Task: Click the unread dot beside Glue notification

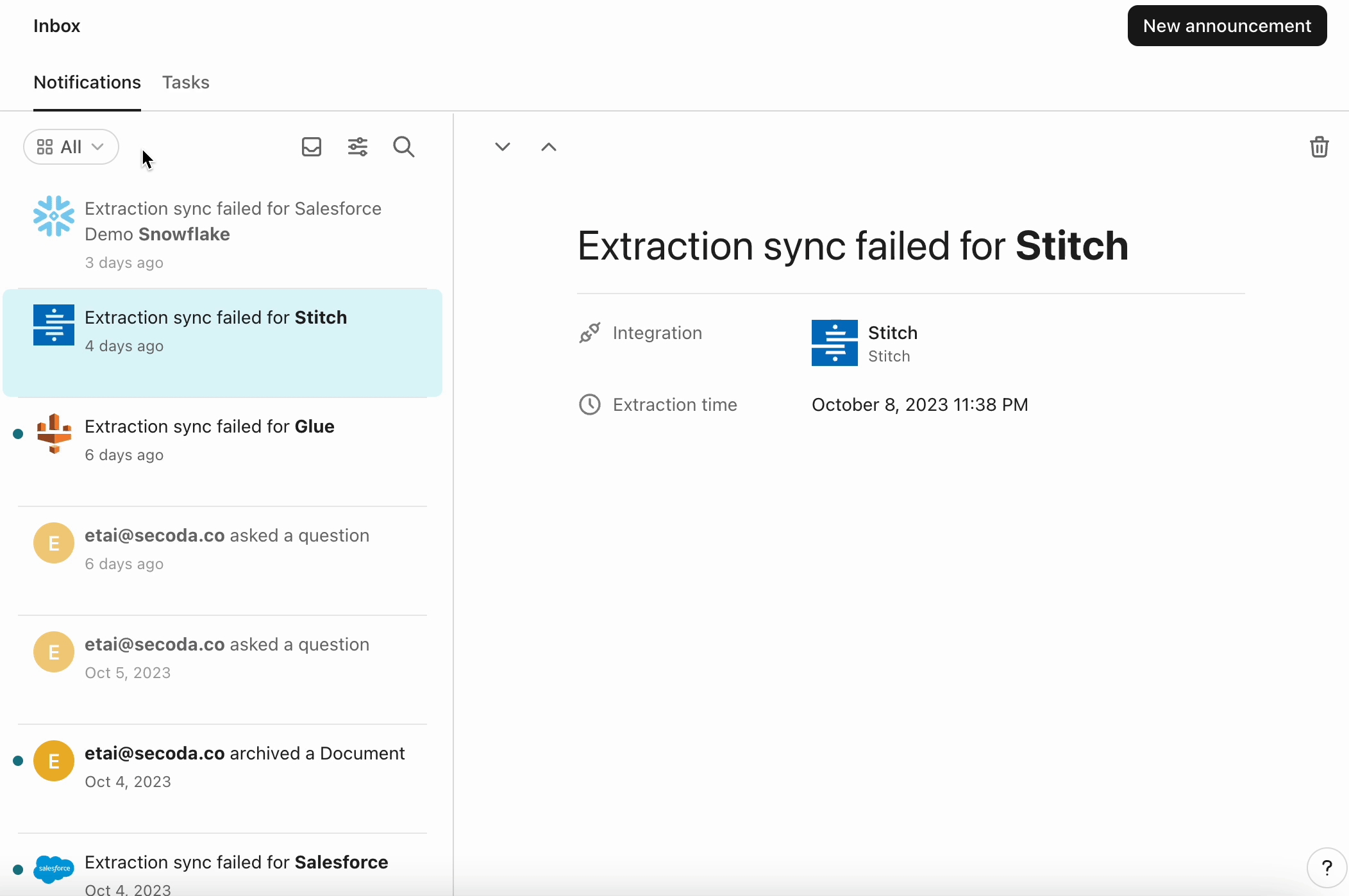Action: (18, 434)
